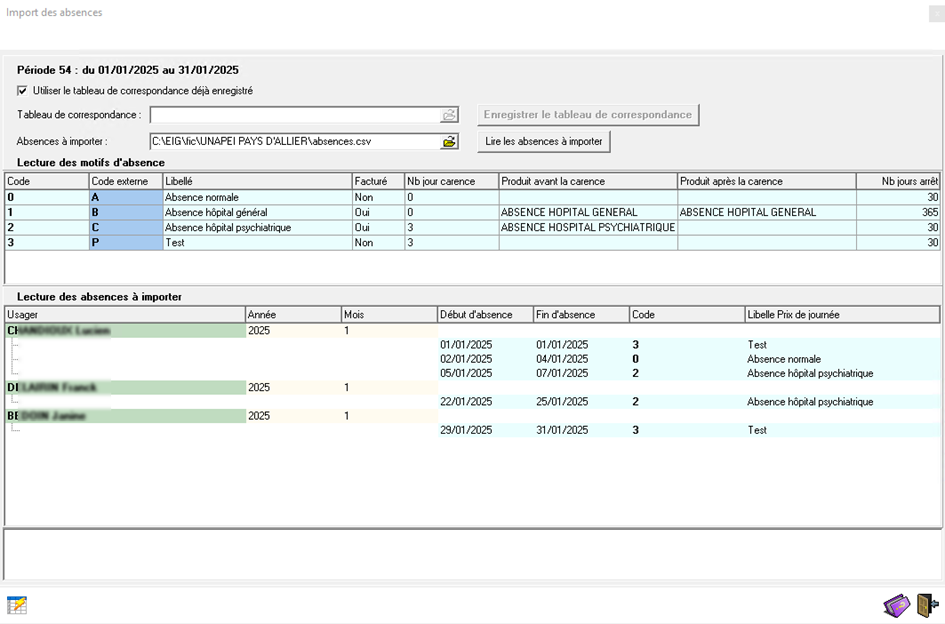The height and width of the screenshot is (624, 945).
Task: Click end date '25/01/2025' in absences list
Action: (x=562, y=402)
